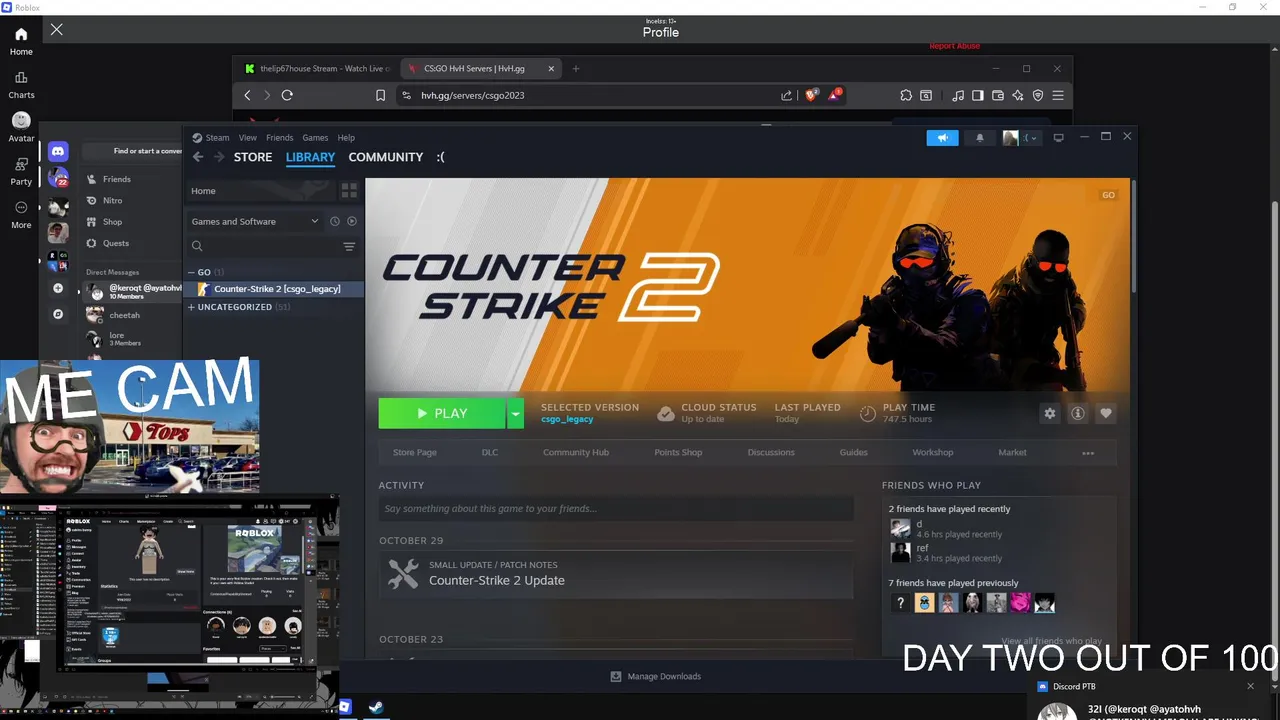This screenshot has width=1280, height=720.
Task: Open Roblox Charts page
Action: pyautogui.click(x=21, y=85)
